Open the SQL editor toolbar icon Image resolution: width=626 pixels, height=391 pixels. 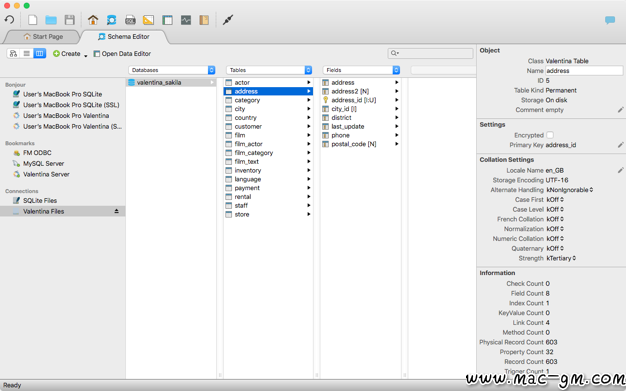coord(130,20)
